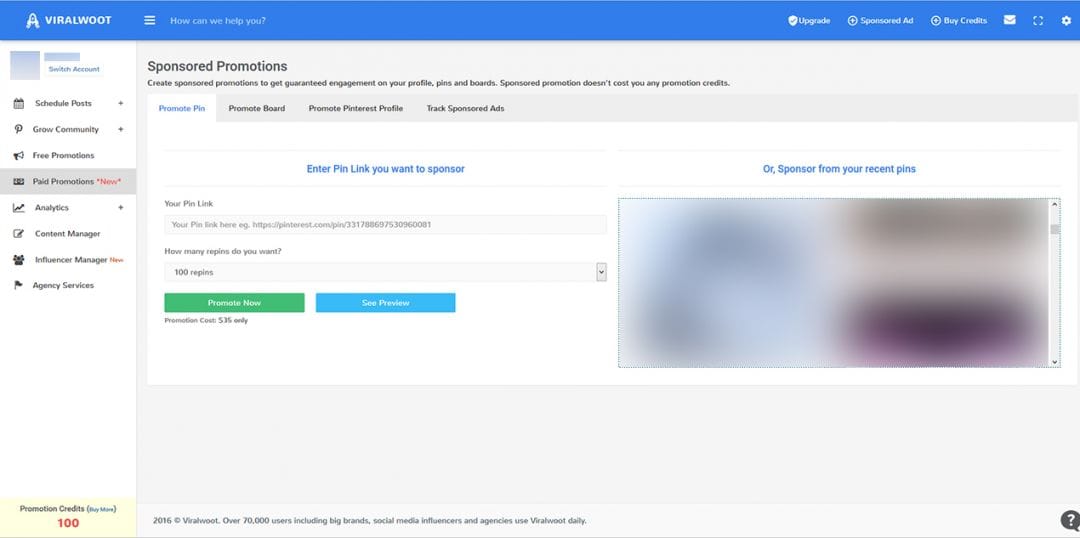Open the repins quantity dropdown

(385, 272)
